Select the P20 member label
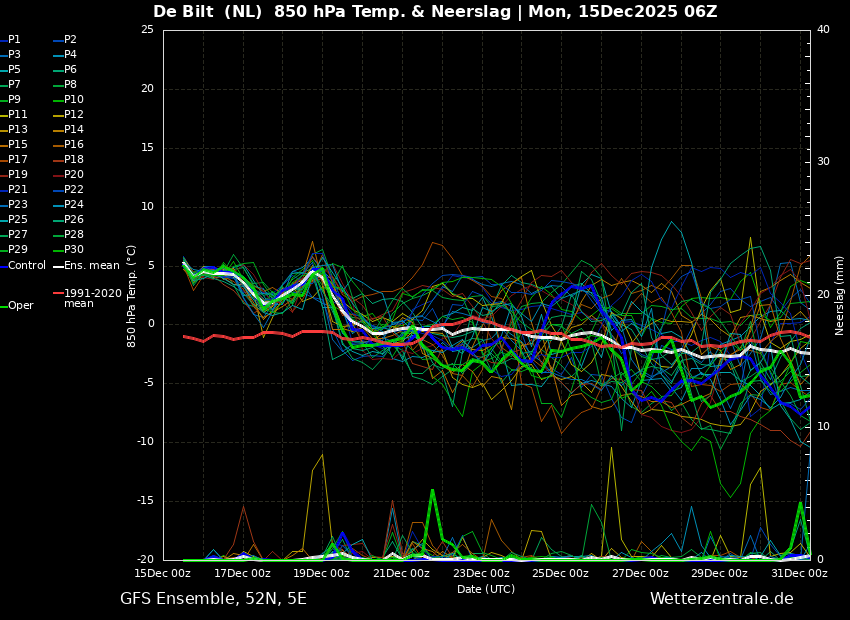 point(74,175)
